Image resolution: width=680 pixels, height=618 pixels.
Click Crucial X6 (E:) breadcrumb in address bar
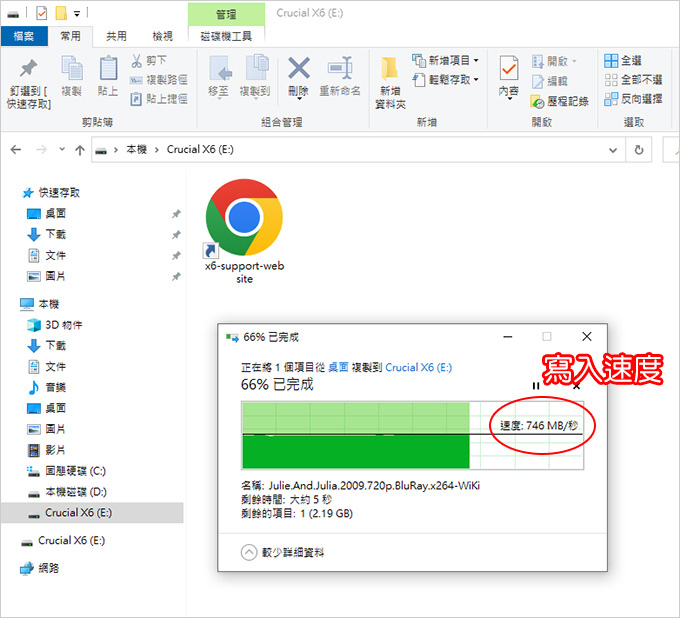(200, 150)
